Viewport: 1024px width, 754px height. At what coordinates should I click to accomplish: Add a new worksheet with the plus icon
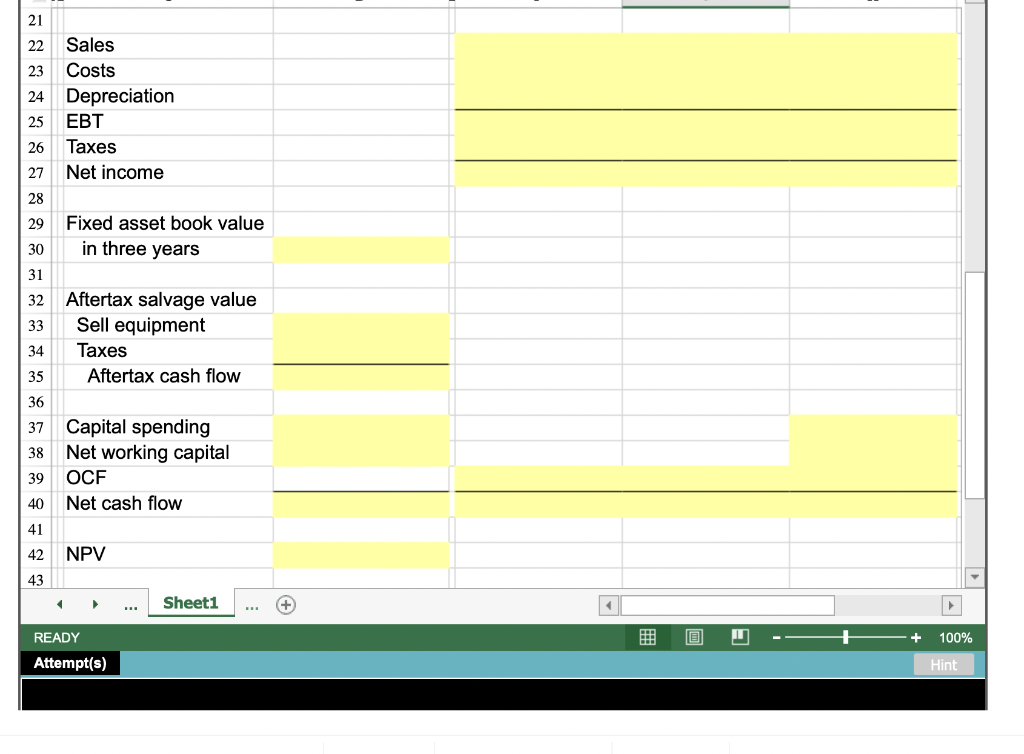click(x=286, y=604)
